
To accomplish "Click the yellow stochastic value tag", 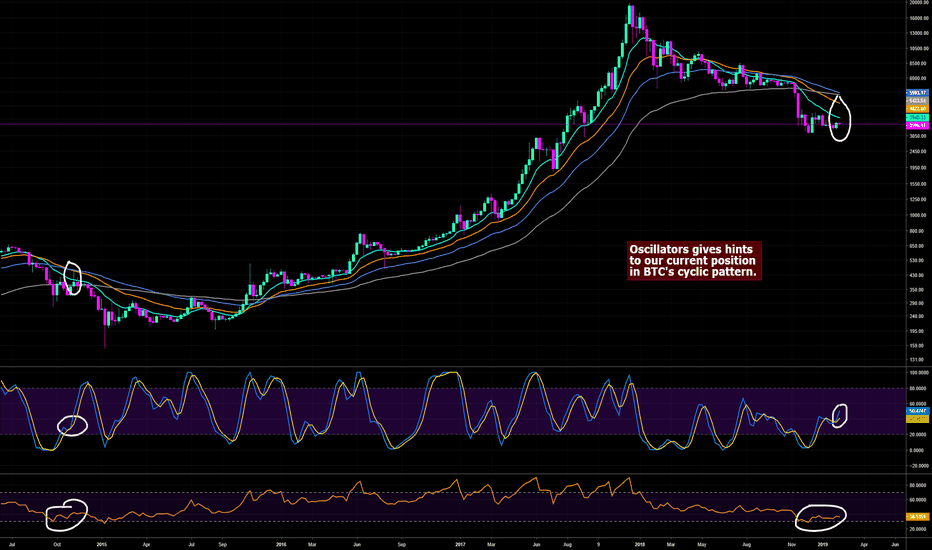I will click(917, 419).
